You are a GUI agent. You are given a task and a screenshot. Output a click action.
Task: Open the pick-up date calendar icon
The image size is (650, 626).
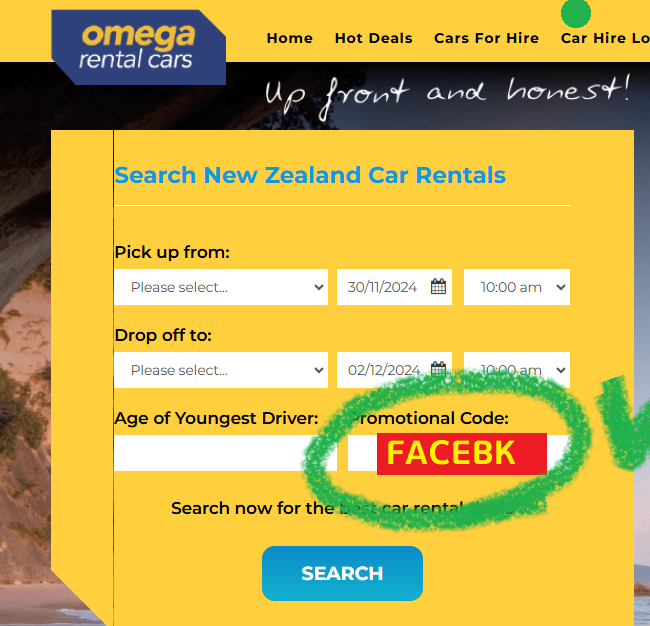pos(438,286)
